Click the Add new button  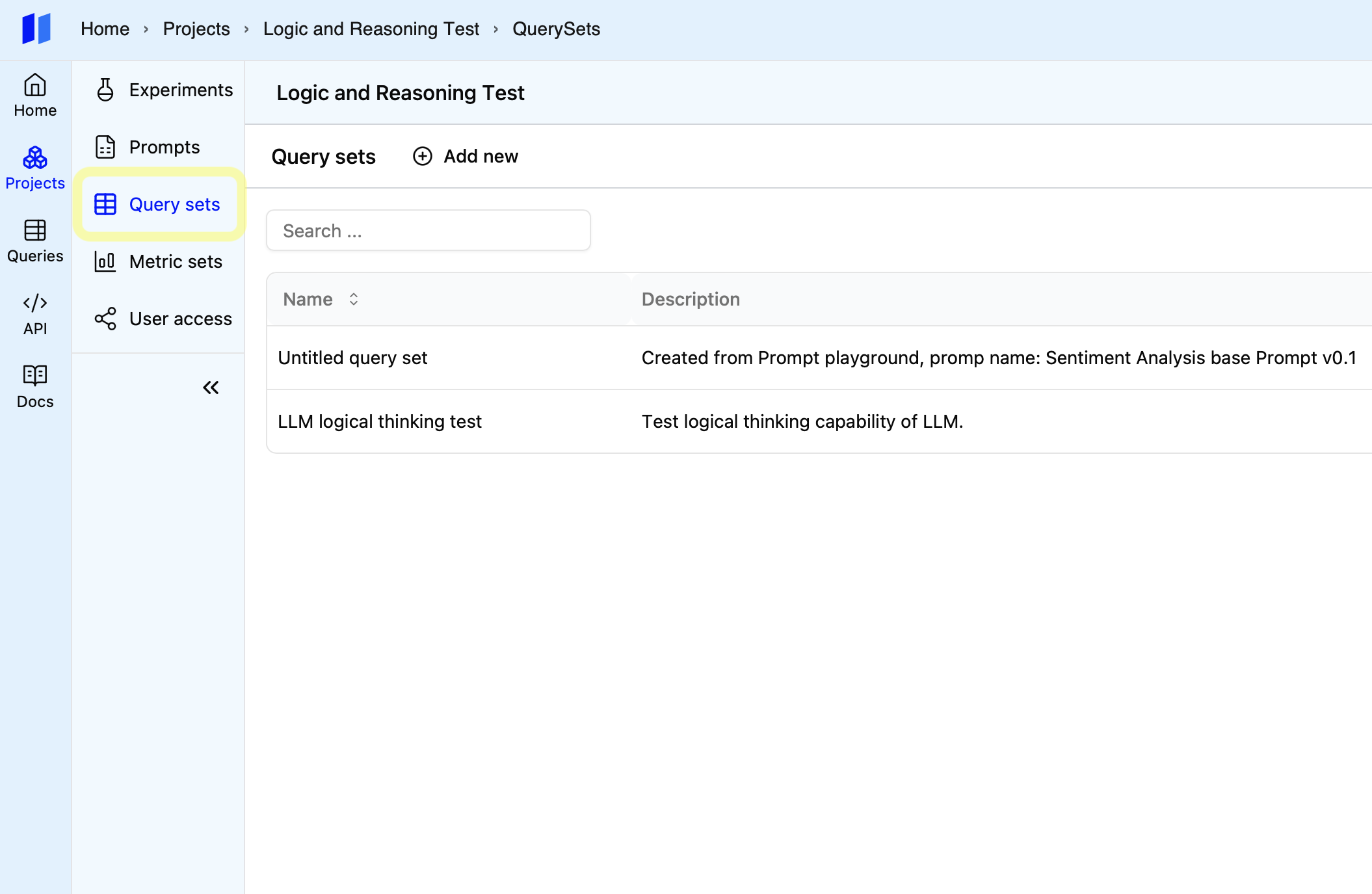(x=466, y=156)
